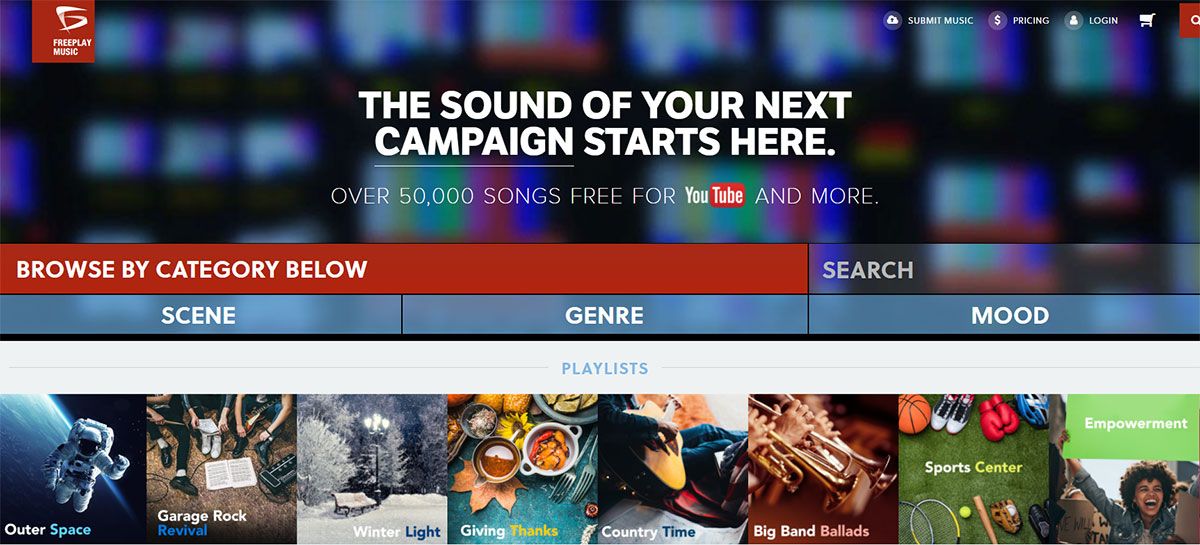1200x545 pixels.
Task: Click the PRICING link text
Action: [x=1031, y=20]
